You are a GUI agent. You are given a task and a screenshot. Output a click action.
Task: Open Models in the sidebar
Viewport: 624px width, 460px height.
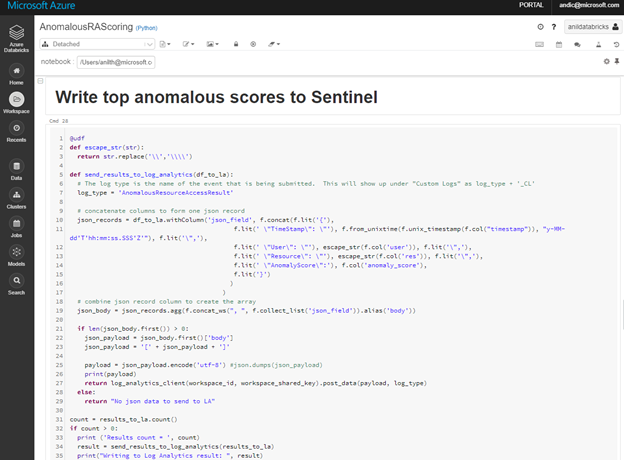coord(17,256)
